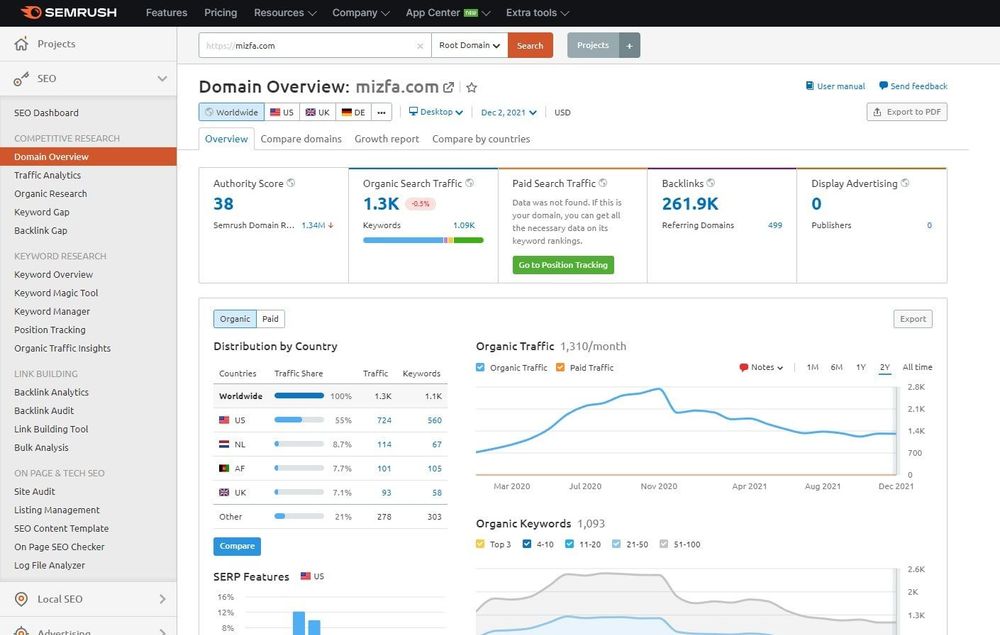
Task: Open the Resources menu
Action: 282,13
